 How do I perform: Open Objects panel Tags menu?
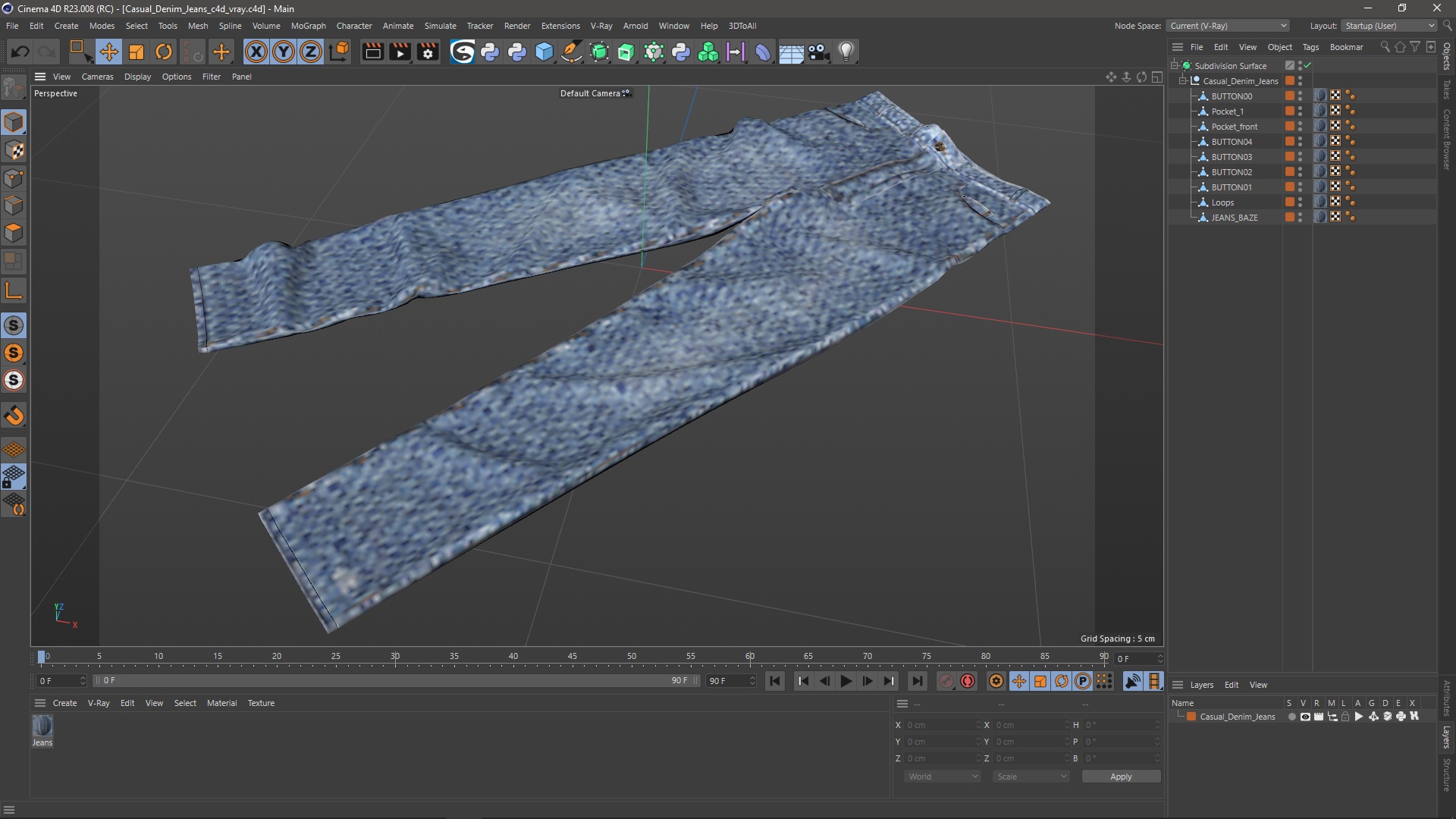tap(1310, 47)
